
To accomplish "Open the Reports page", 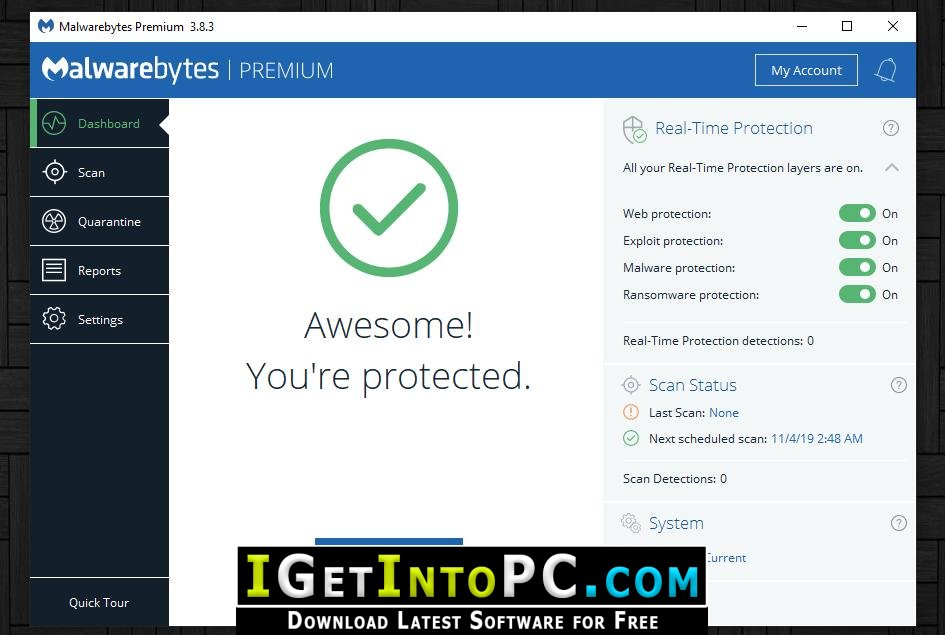I will coord(99,271).
